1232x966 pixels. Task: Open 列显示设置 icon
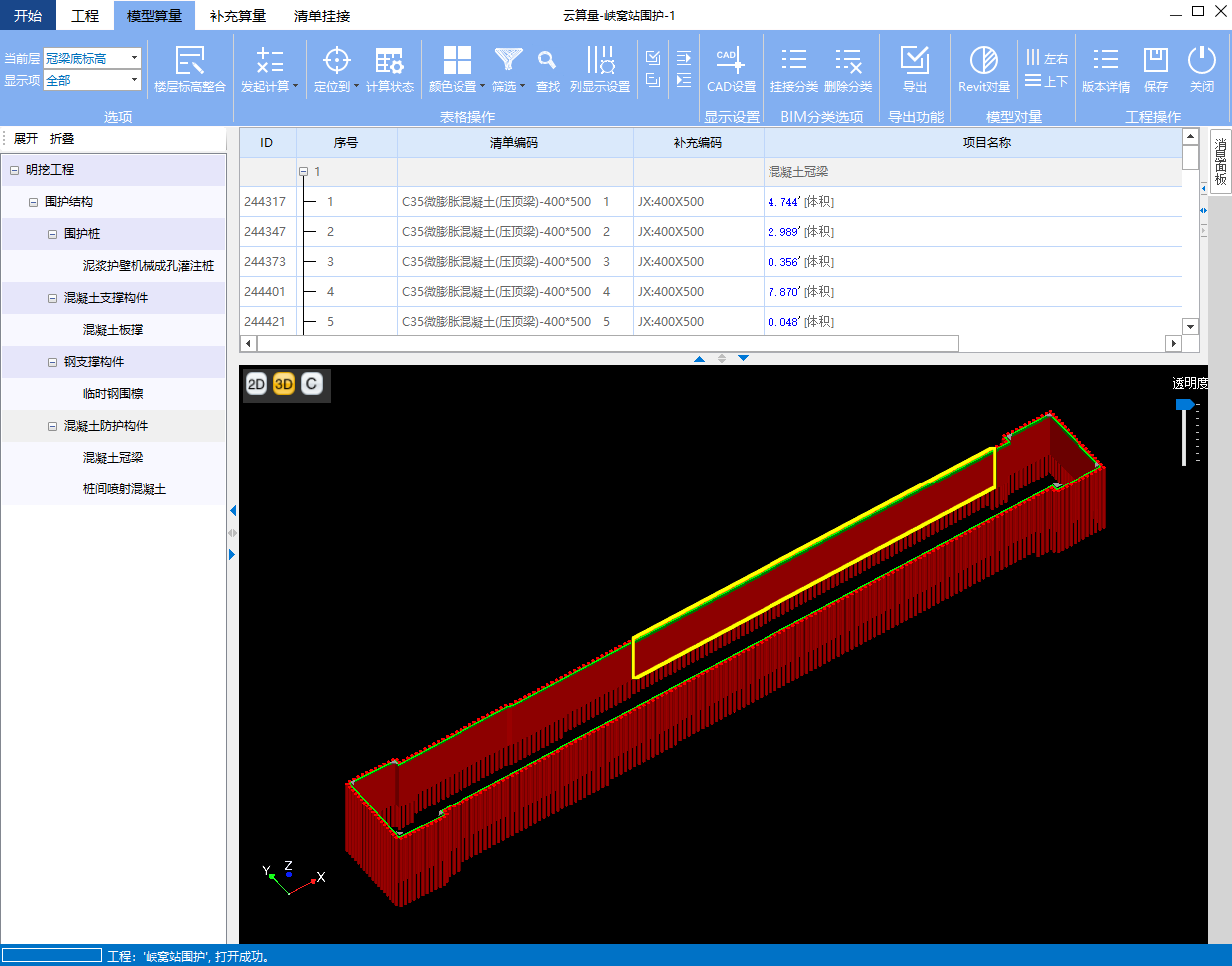click(600, 61)
